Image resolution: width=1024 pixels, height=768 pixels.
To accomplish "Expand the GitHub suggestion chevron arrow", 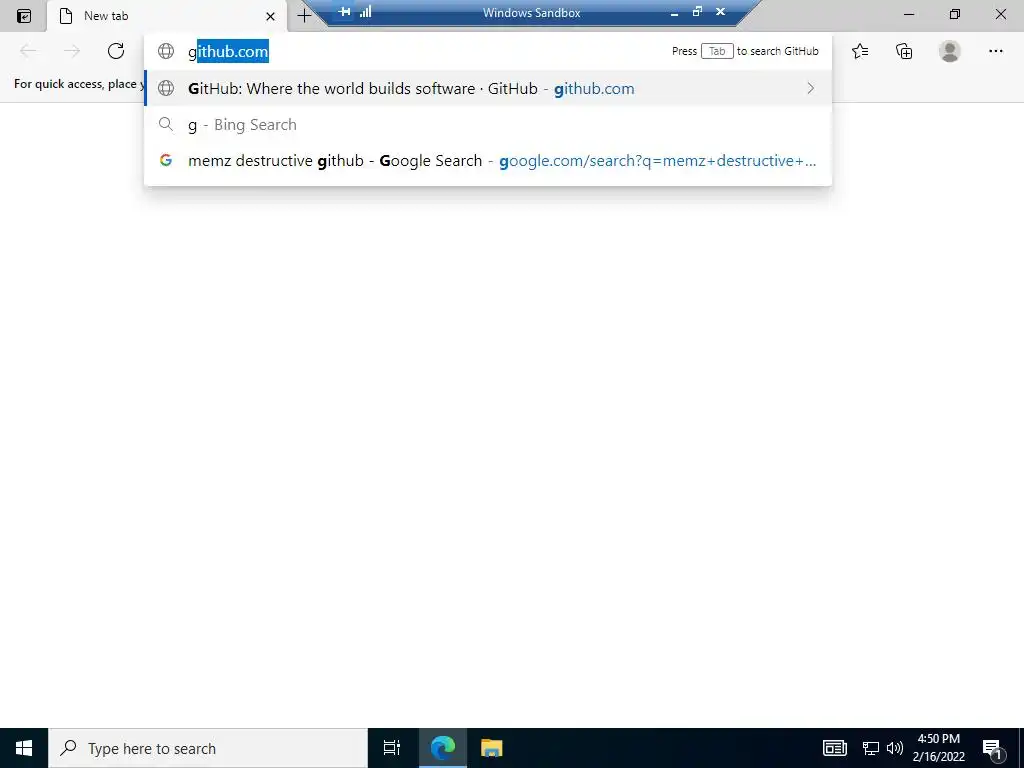I will click(810, 88).
